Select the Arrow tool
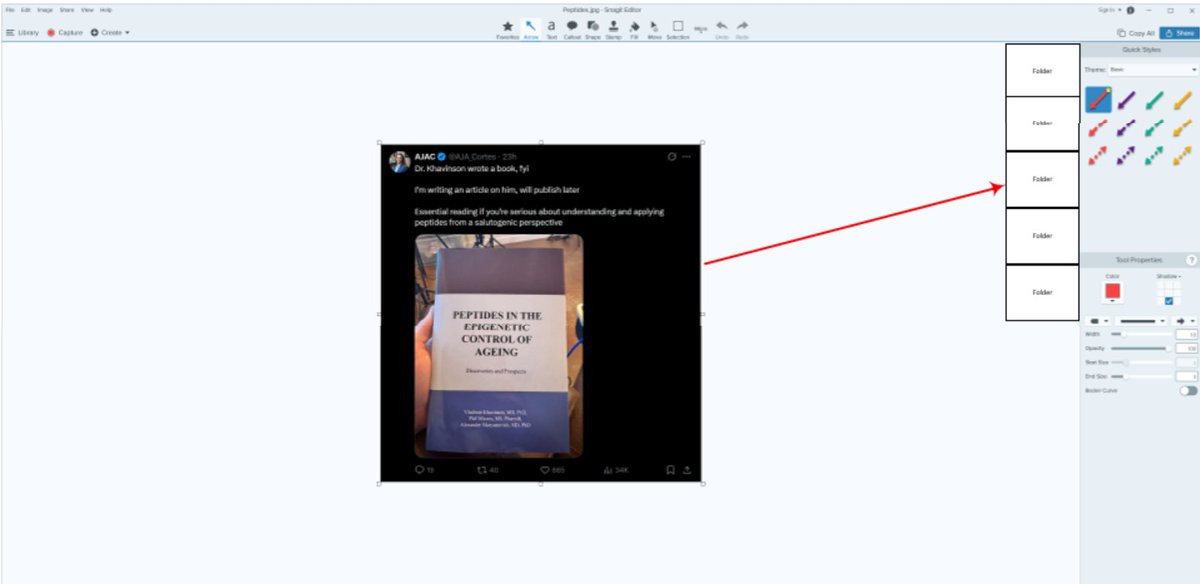This screenshot has width=1200, height=584. click(530, 27)
